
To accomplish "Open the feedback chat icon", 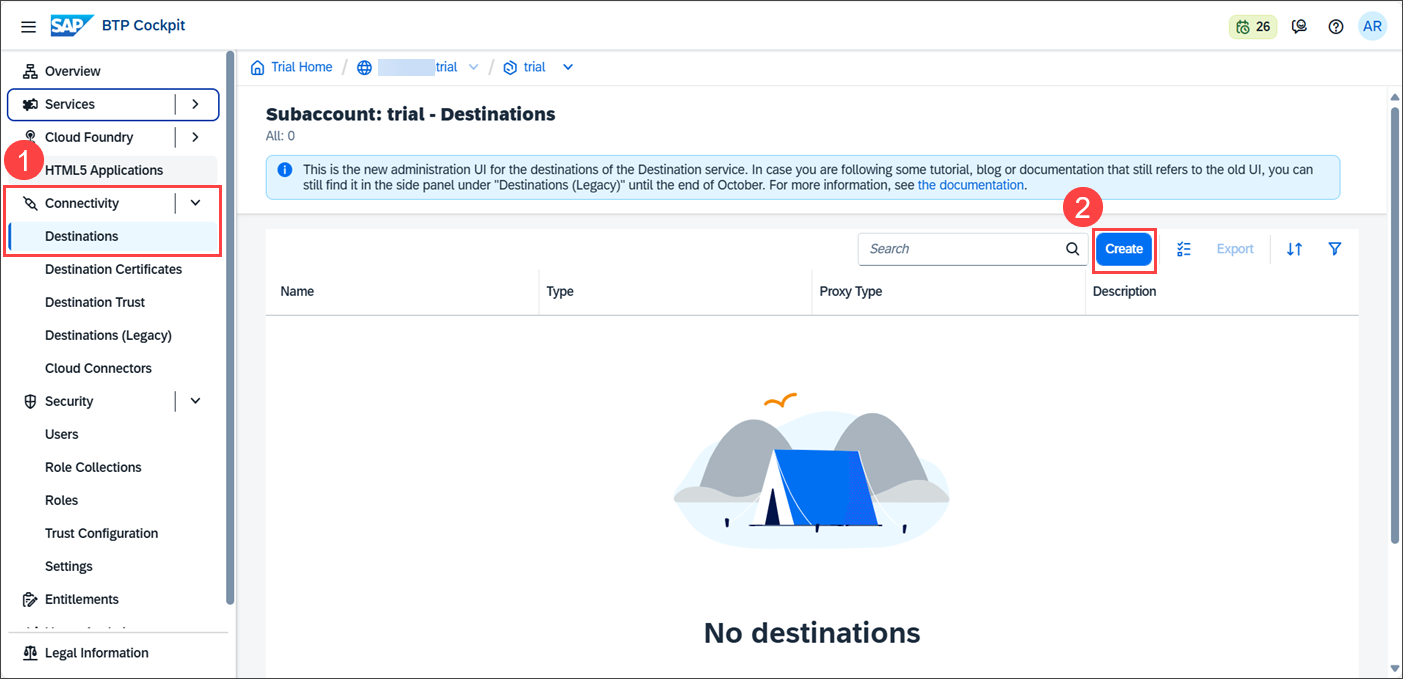I will (x=1299, y=27).
